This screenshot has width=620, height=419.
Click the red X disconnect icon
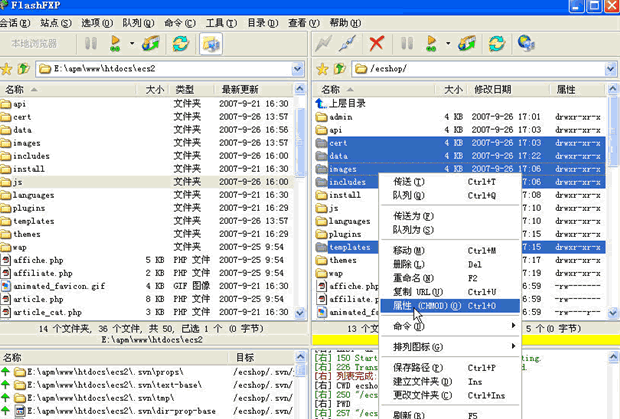tap(376, 43)
